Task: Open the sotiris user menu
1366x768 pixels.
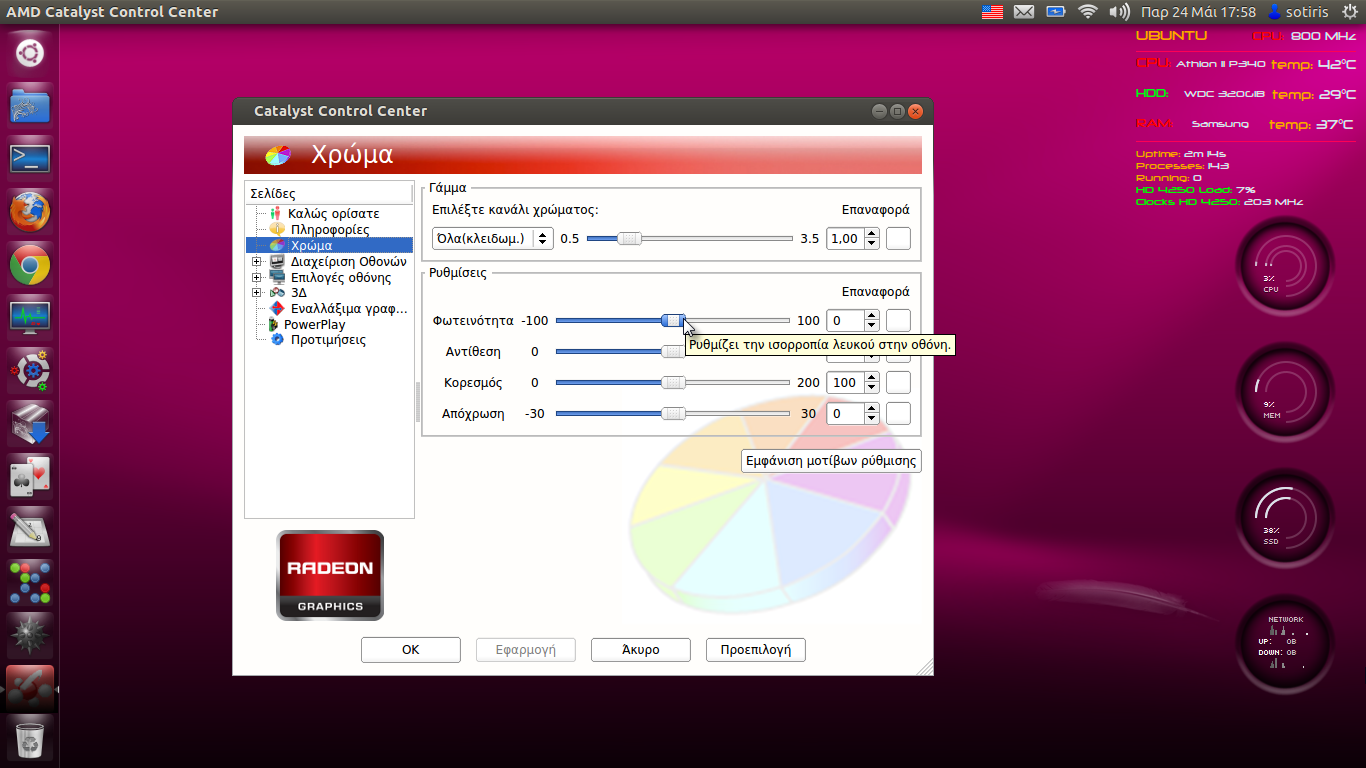Action: point(1300,12)
